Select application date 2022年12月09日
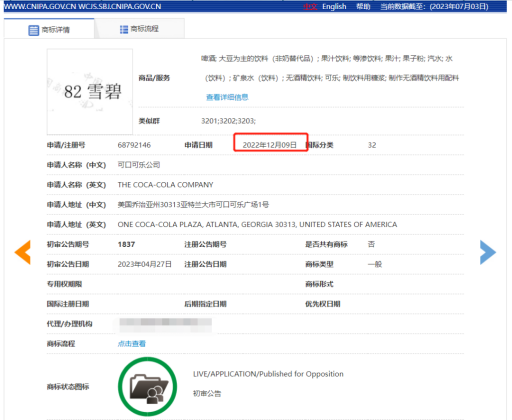The width and height of the screenshot is (512, 420). 270,145
